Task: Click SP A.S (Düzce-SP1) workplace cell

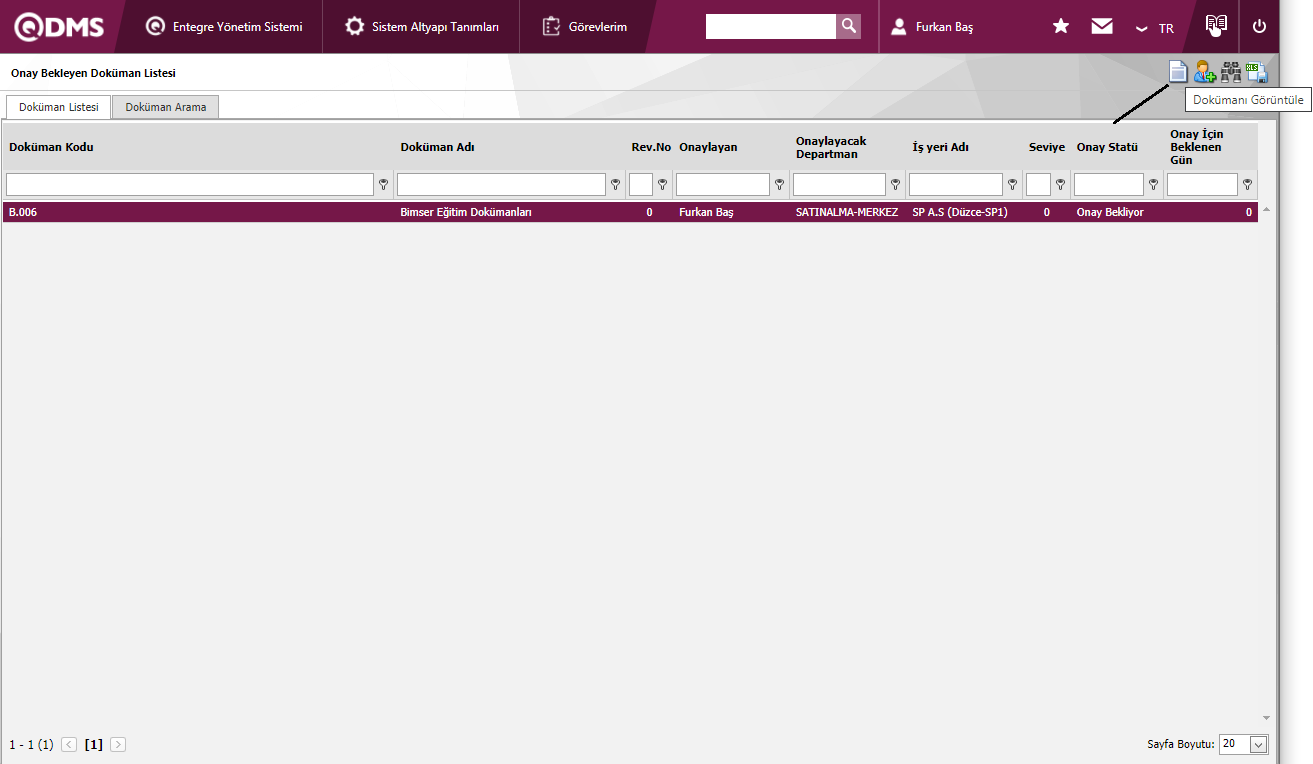Action: click(x=960, y=212)
